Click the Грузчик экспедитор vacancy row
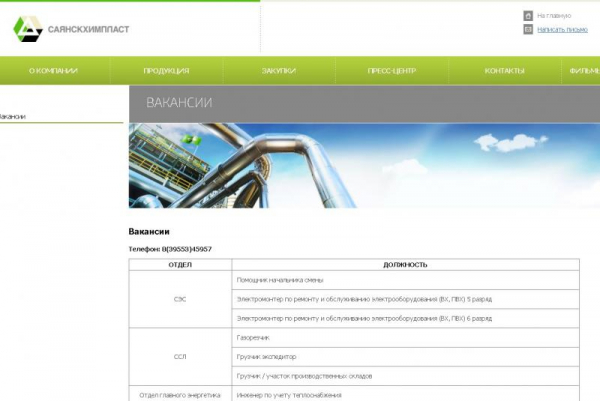The image size is (600, 401). (x=266, y=356)
